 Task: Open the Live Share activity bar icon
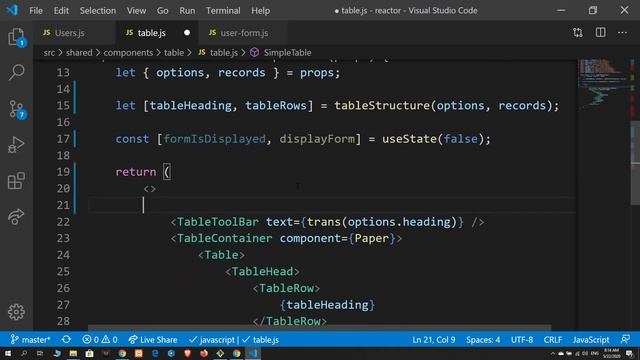point(16,216)
